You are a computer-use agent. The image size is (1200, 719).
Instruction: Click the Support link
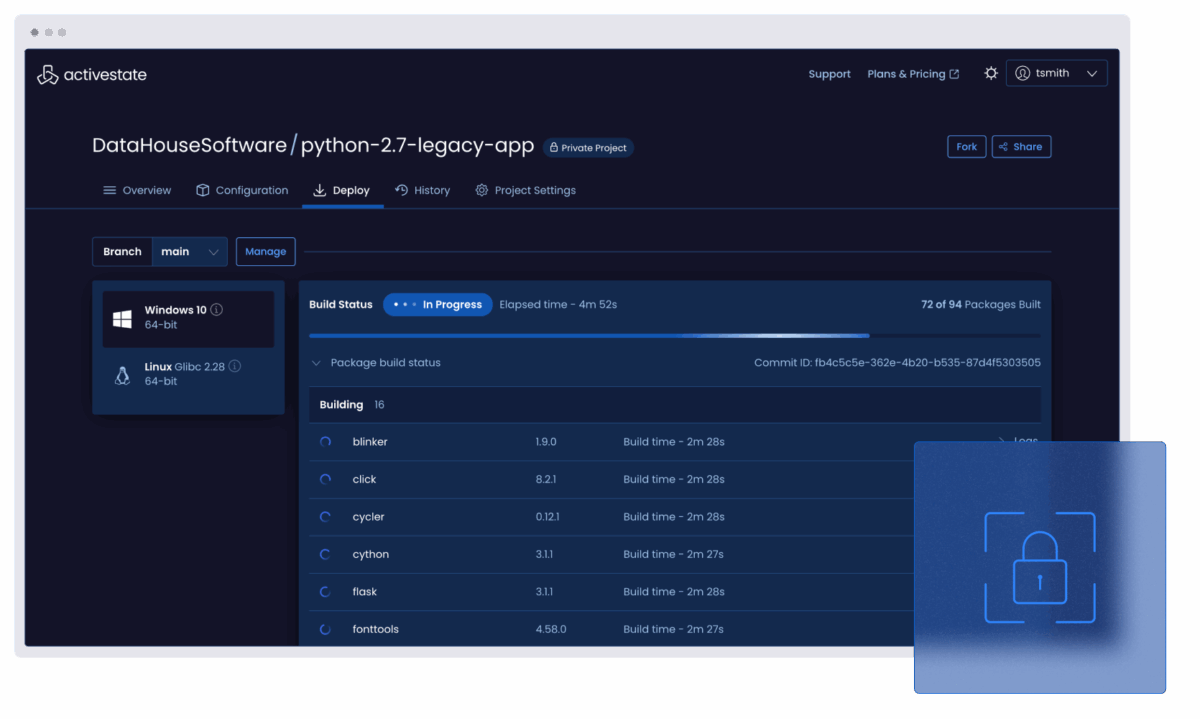point(829,74)
